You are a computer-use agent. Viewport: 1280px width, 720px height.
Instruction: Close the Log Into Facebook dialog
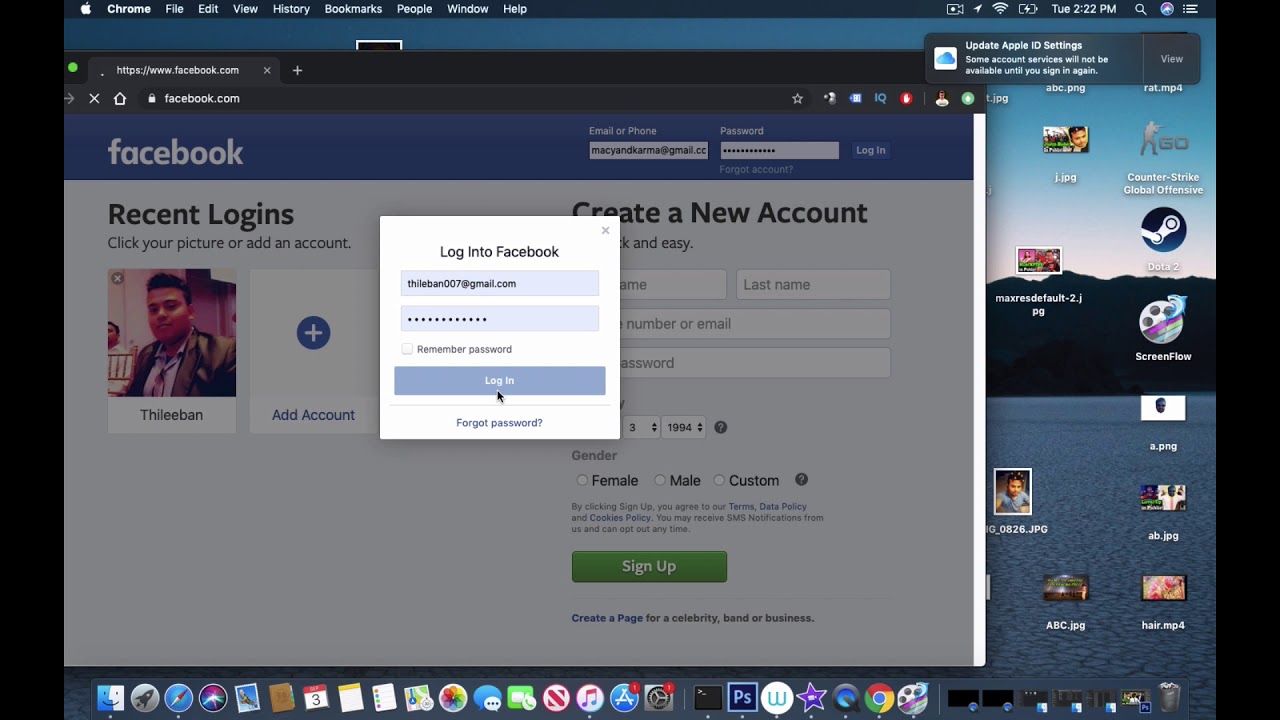pyautogui.click(x=605, y=231)
